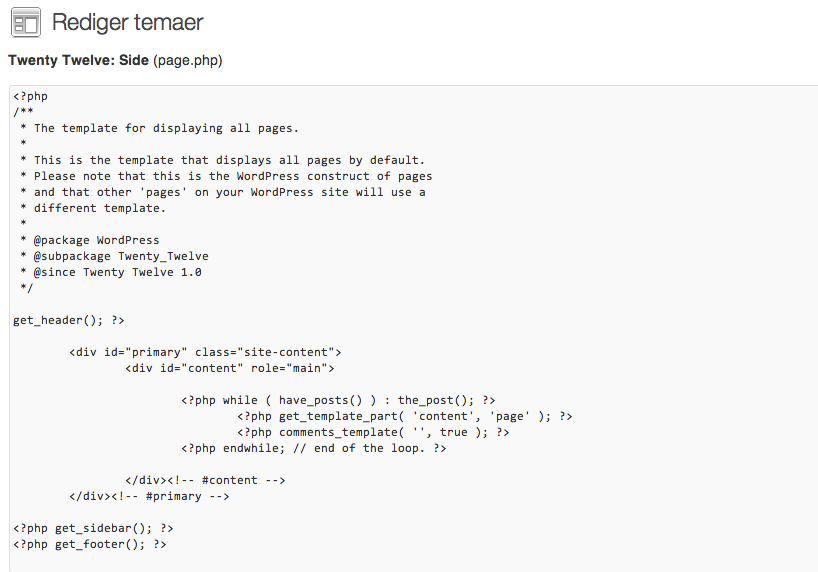Viewport: 818px width, 572px height.
Task: Click the 'The template for displaying all pages' line
Action: coord(159,128)
